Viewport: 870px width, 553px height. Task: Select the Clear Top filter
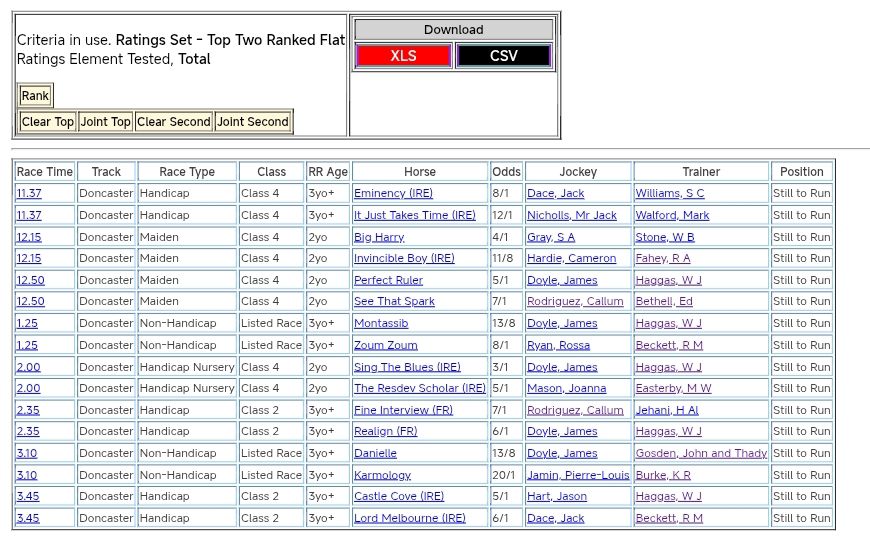pos(48,122)
